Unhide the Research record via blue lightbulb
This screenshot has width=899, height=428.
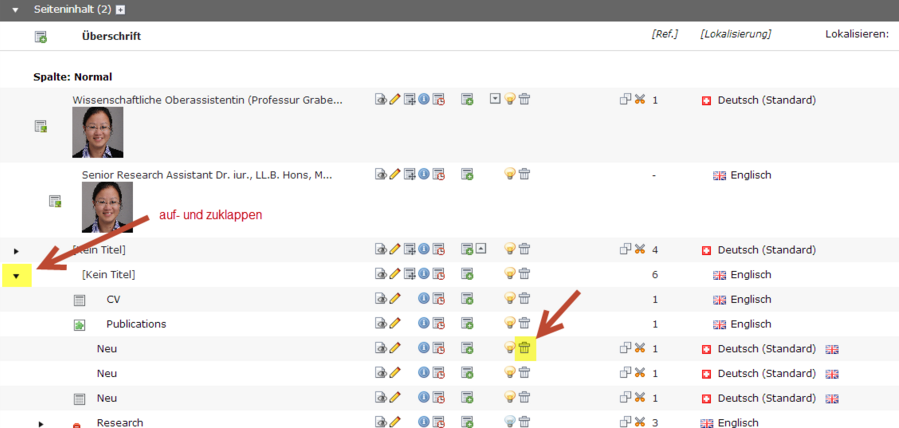pyautogui.click(x=510, y=422)
